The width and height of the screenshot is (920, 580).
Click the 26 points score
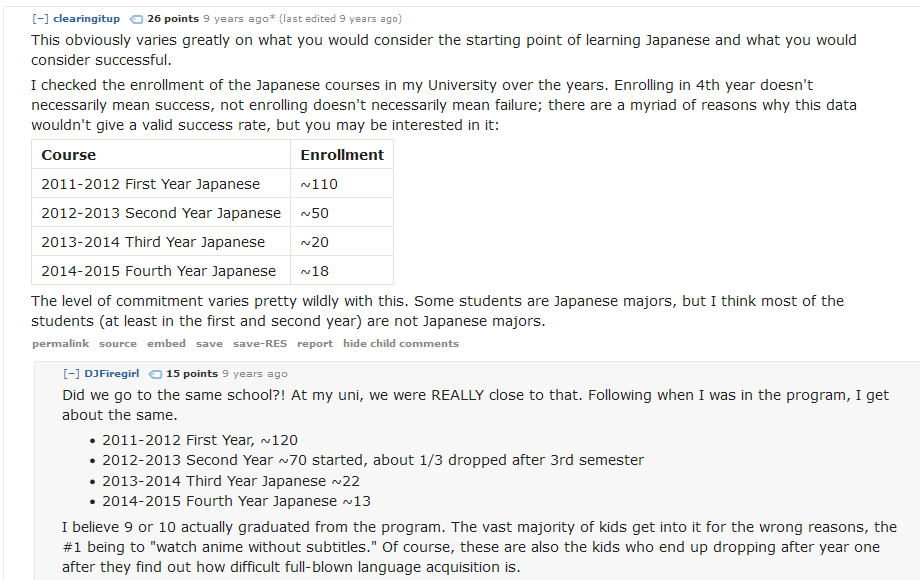[x=173, y=19]
